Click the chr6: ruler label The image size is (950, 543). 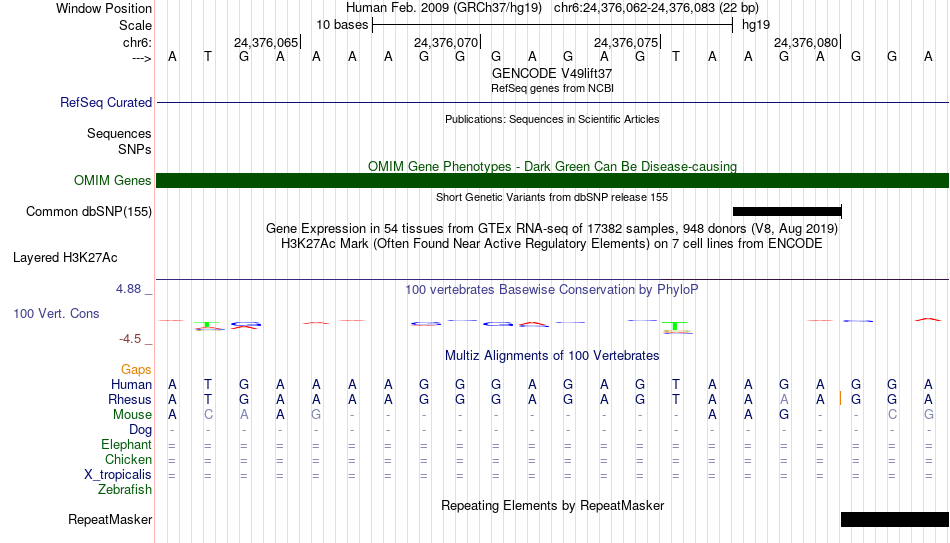[x=138, y=42]
